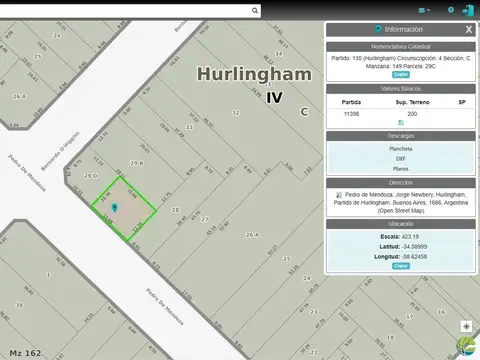Select parcel 28 on the map
The image size is (480, 360).
pyautogui.click(x=175, y=210)
